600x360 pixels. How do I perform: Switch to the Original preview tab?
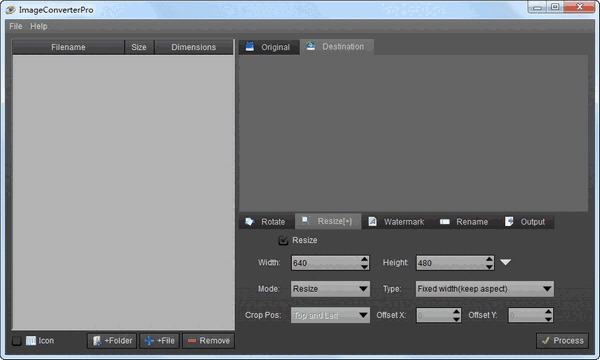269,47
